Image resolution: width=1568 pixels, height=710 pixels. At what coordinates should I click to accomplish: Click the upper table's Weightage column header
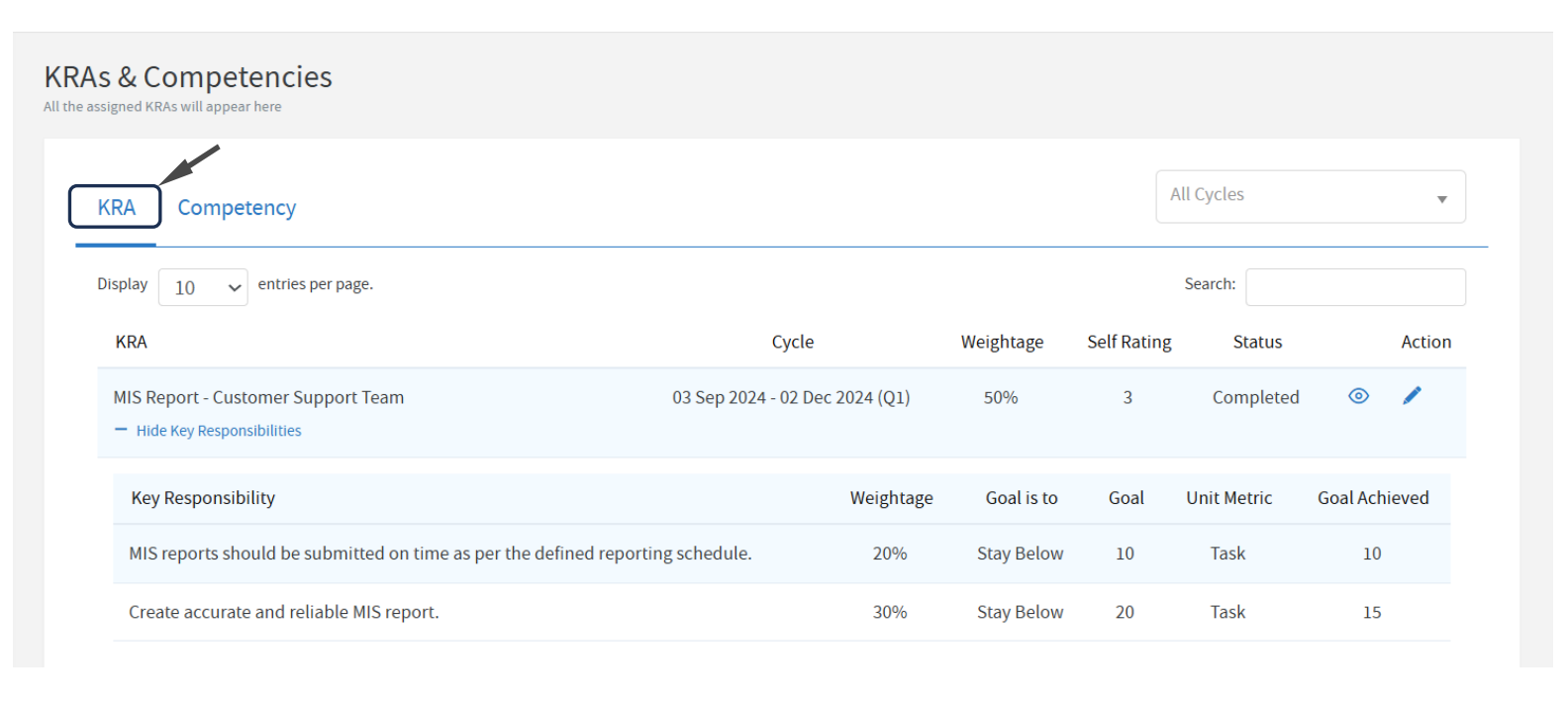(x=1001, y=342)
